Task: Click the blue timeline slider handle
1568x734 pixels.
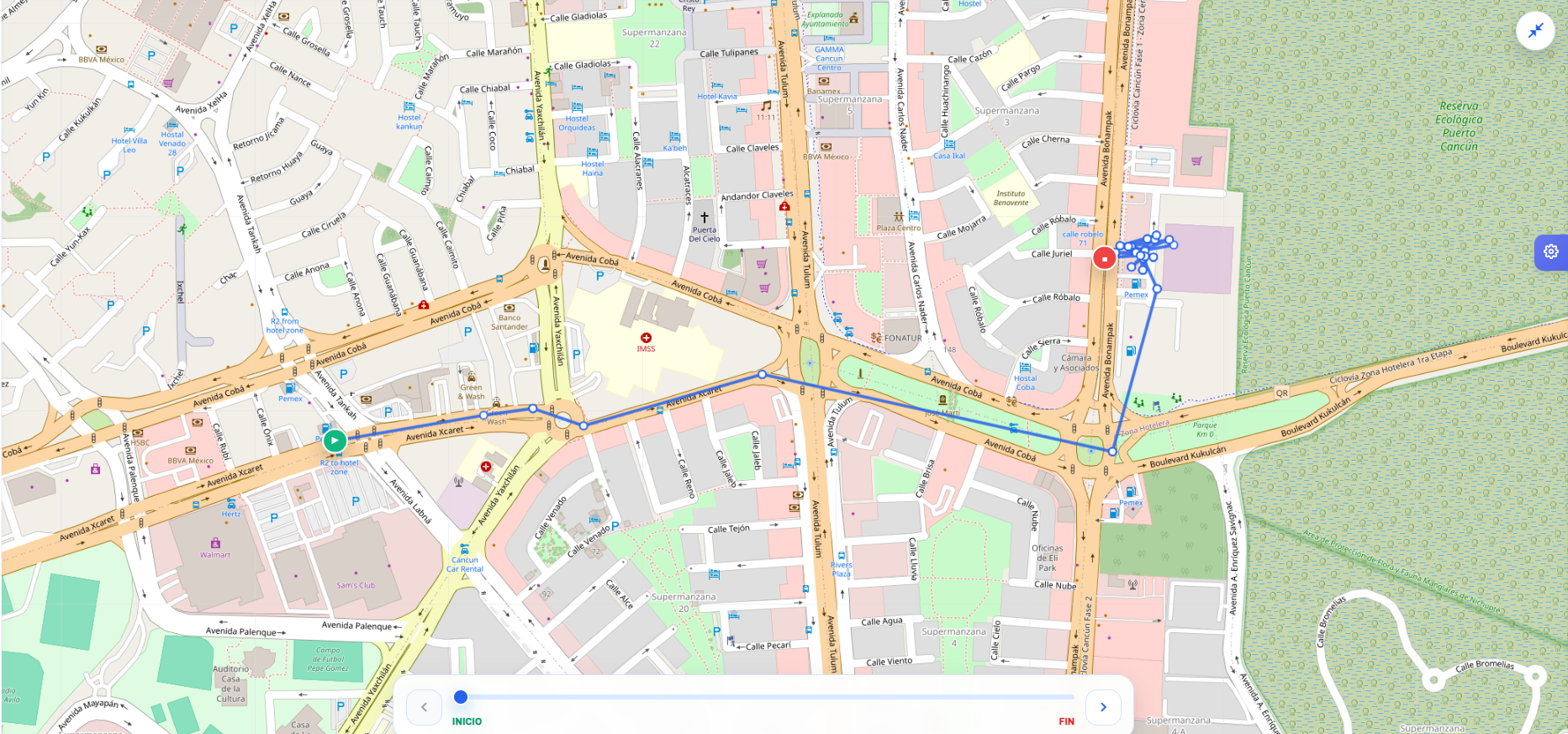Action: (460, 696)
